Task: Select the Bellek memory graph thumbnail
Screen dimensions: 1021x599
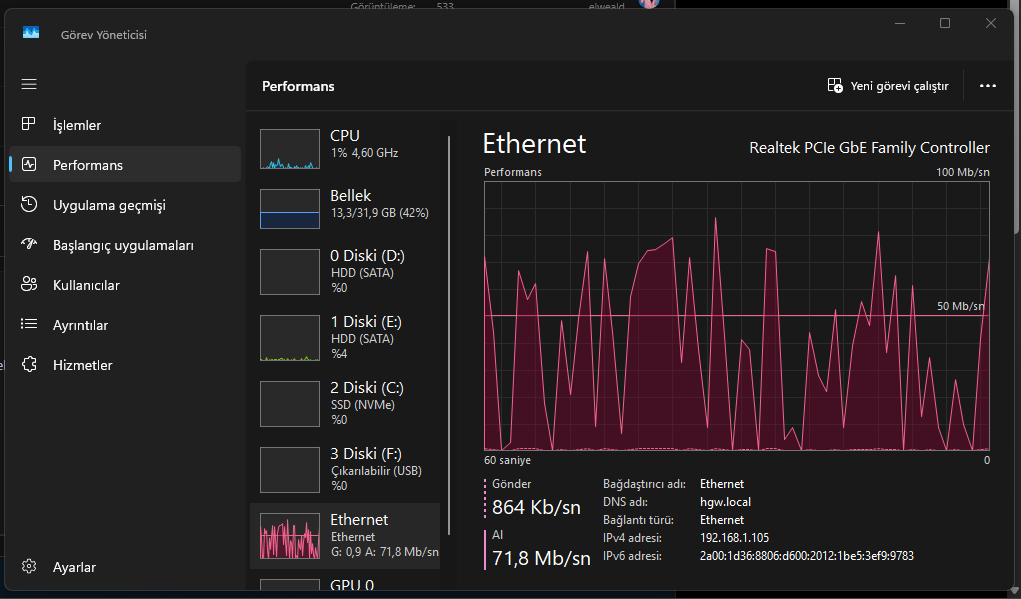Action: pyautogui.click(x=290, y=209)
